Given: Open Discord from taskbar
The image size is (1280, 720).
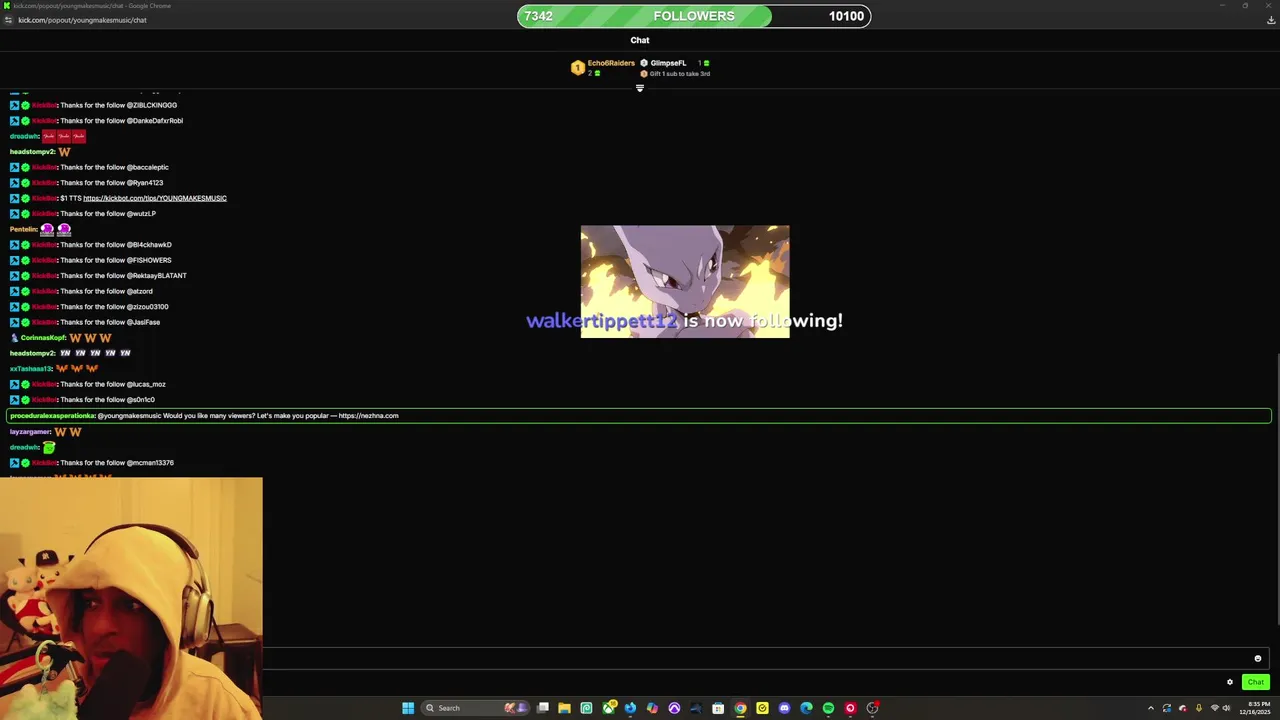Looking at the screenshot, I should (784, 708).
